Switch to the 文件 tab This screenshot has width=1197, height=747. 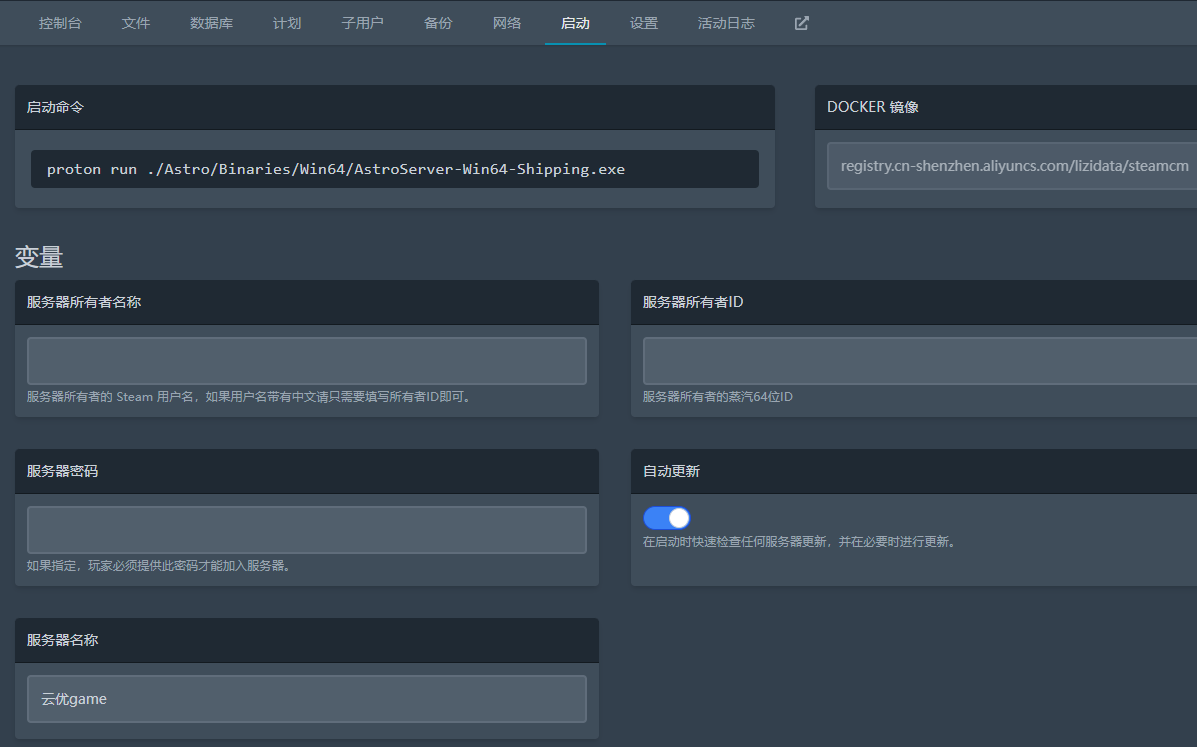136,23
